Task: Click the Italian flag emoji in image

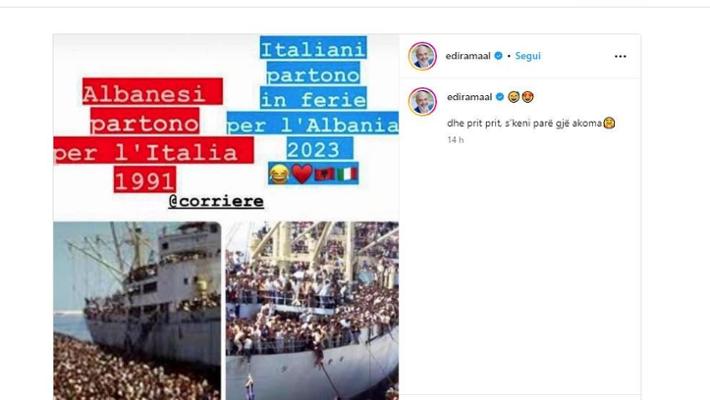Action: tap(347, 174)
